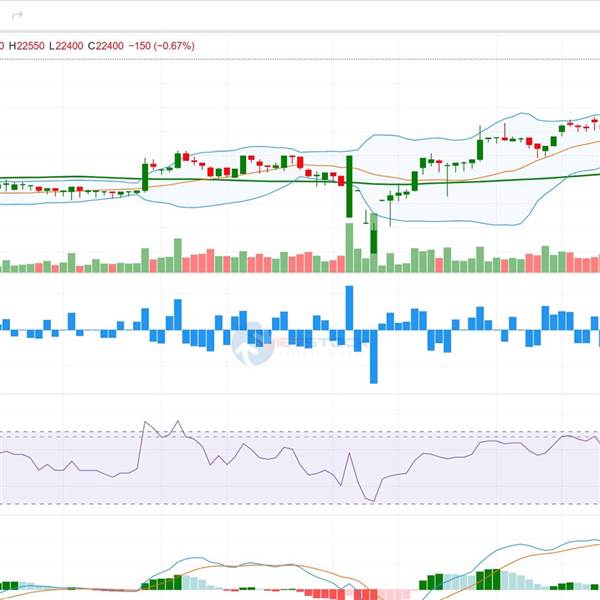Click the redo arrow icon
Screen dimensions: 600x600
18,15
